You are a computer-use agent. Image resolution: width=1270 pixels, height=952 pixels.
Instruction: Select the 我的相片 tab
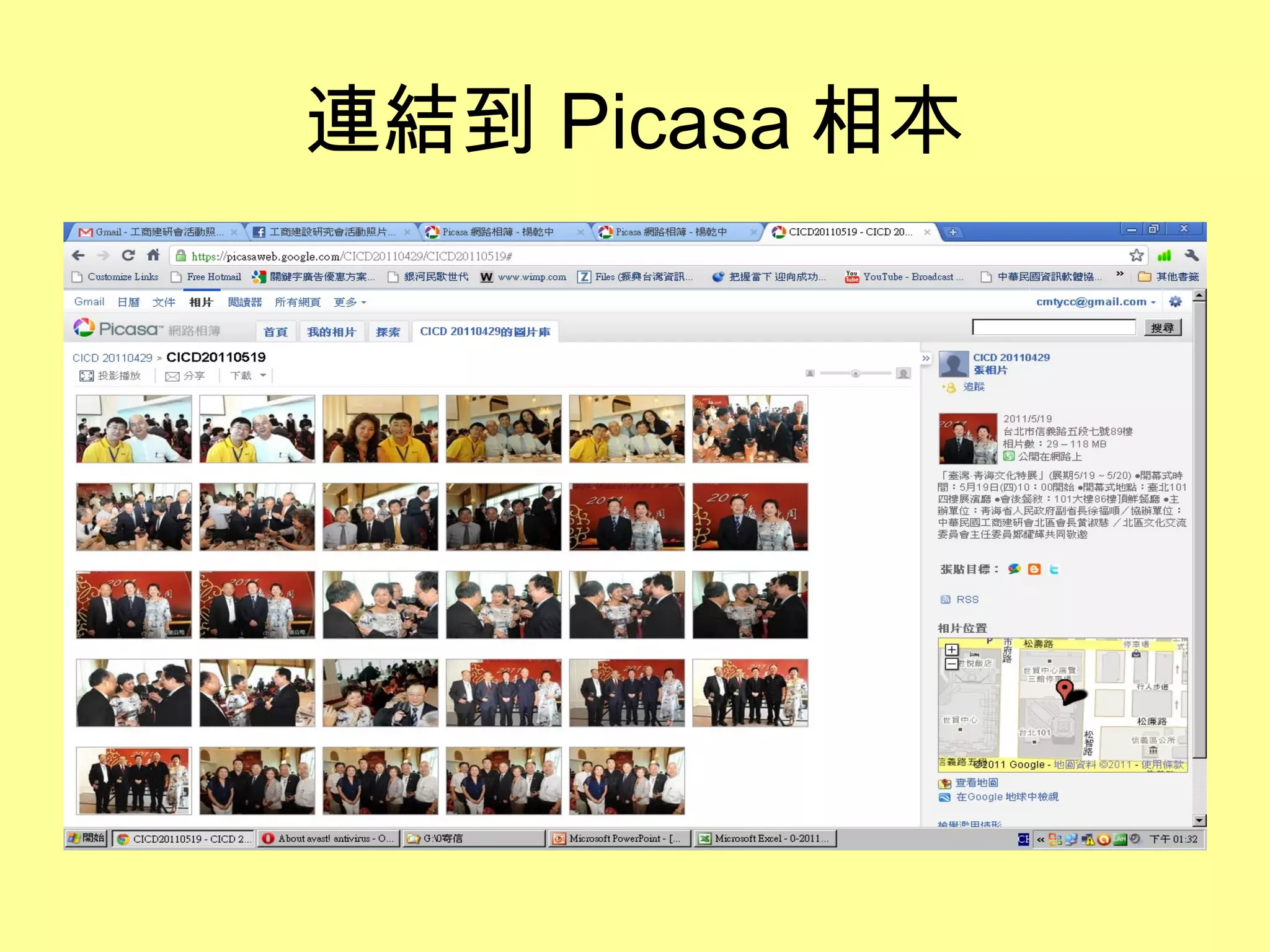[331, 332]
